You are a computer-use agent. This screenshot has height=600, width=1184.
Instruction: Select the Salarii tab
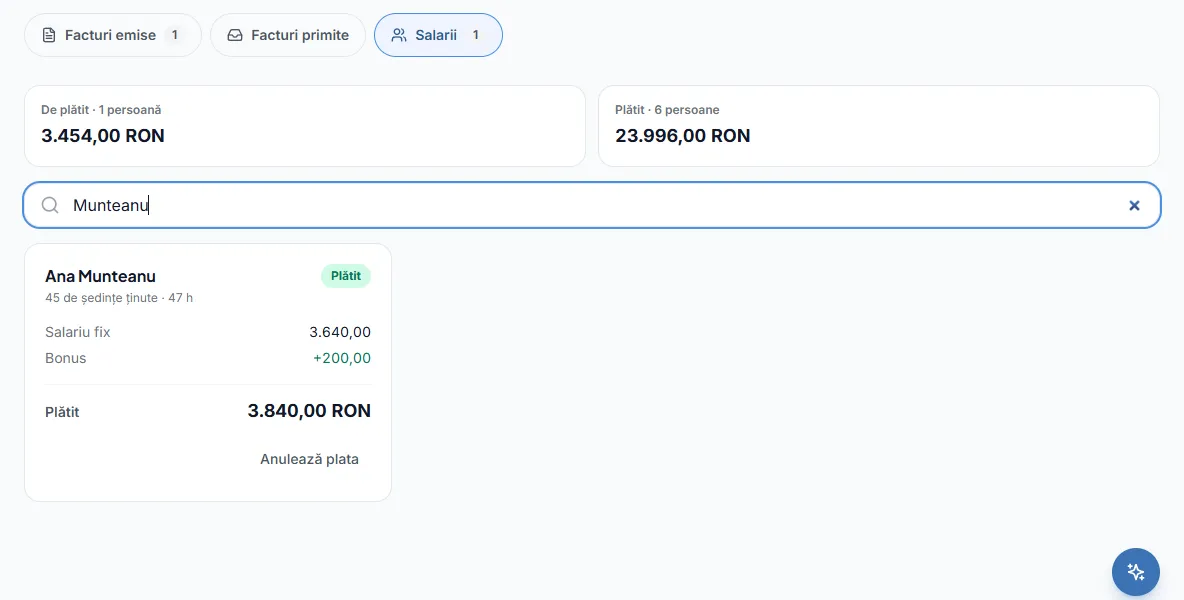438,35
